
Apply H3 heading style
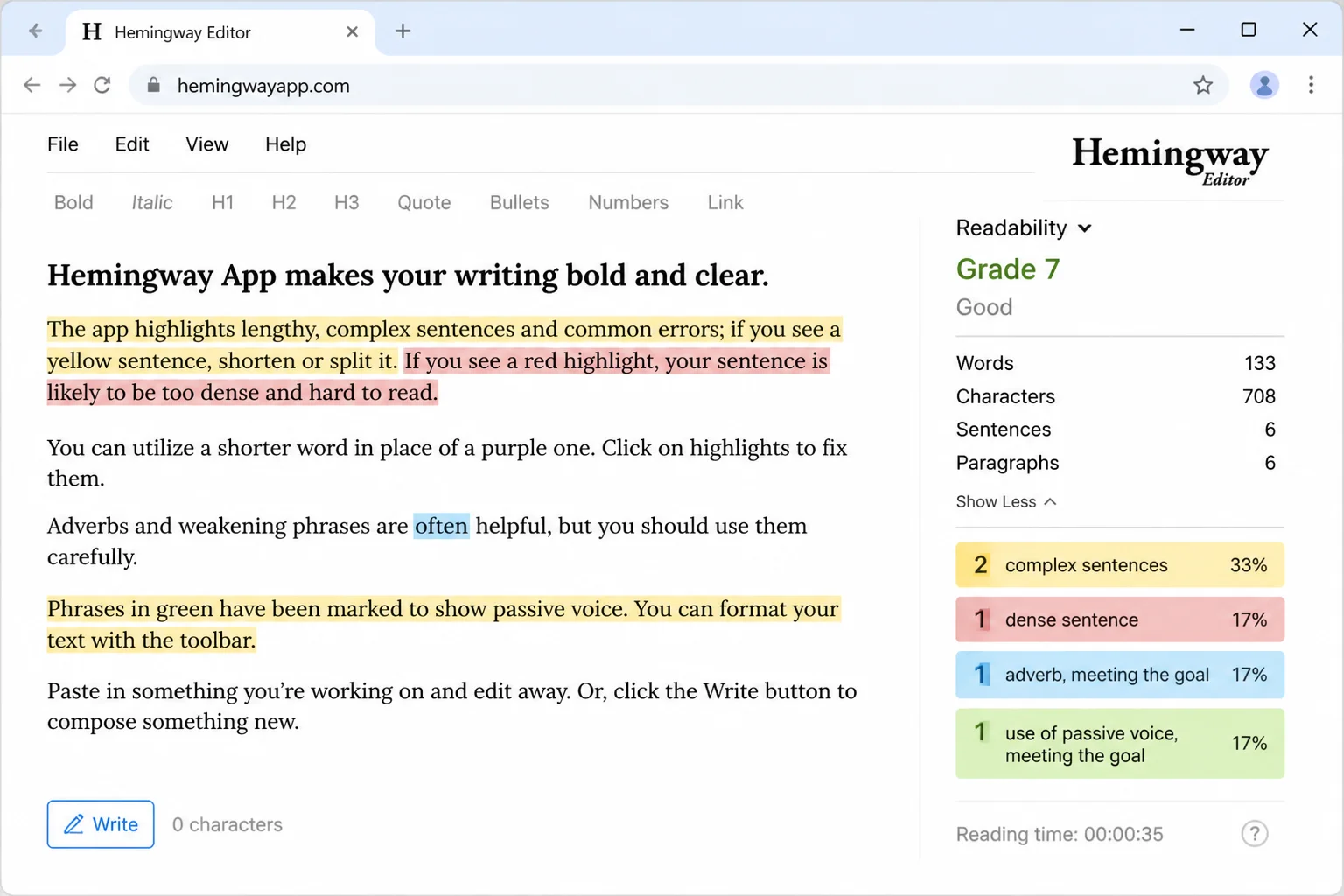point(346,202)
